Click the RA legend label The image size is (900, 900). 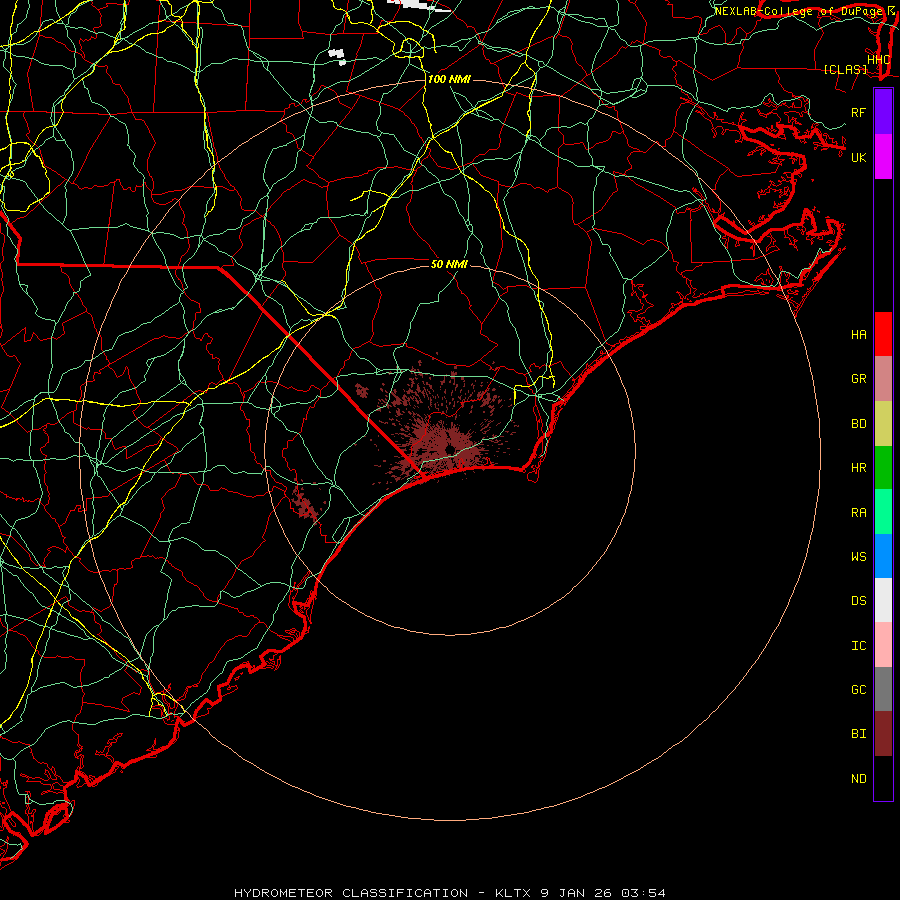858,513
